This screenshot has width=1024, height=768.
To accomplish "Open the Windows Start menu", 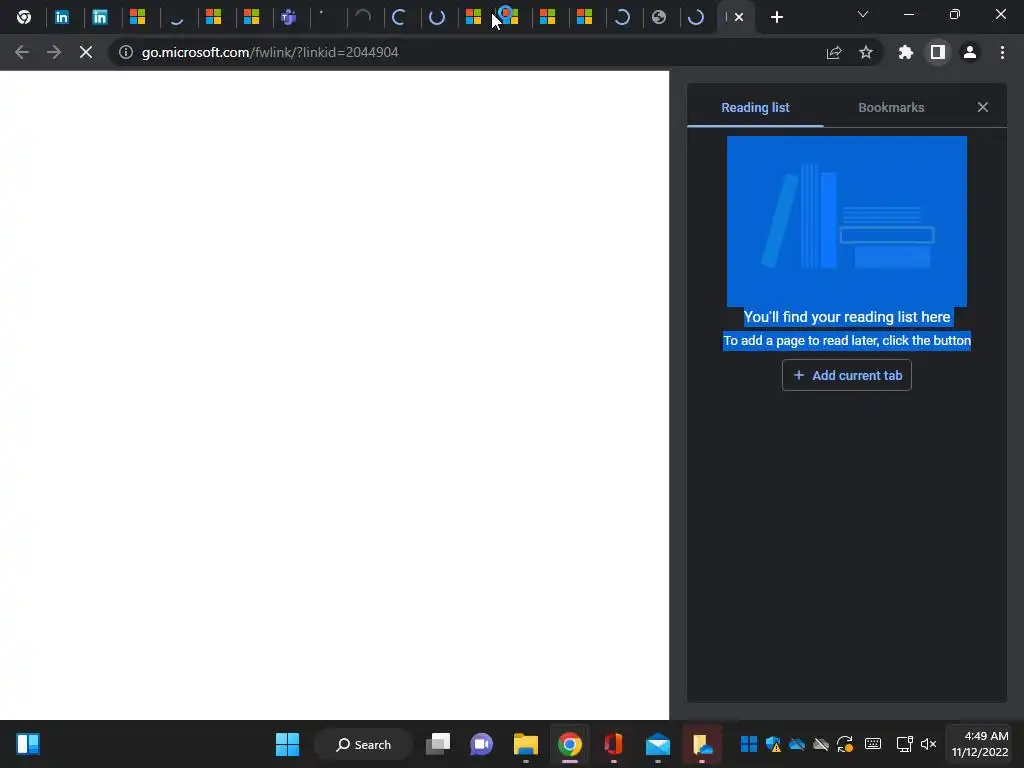I will click(287, 744).
